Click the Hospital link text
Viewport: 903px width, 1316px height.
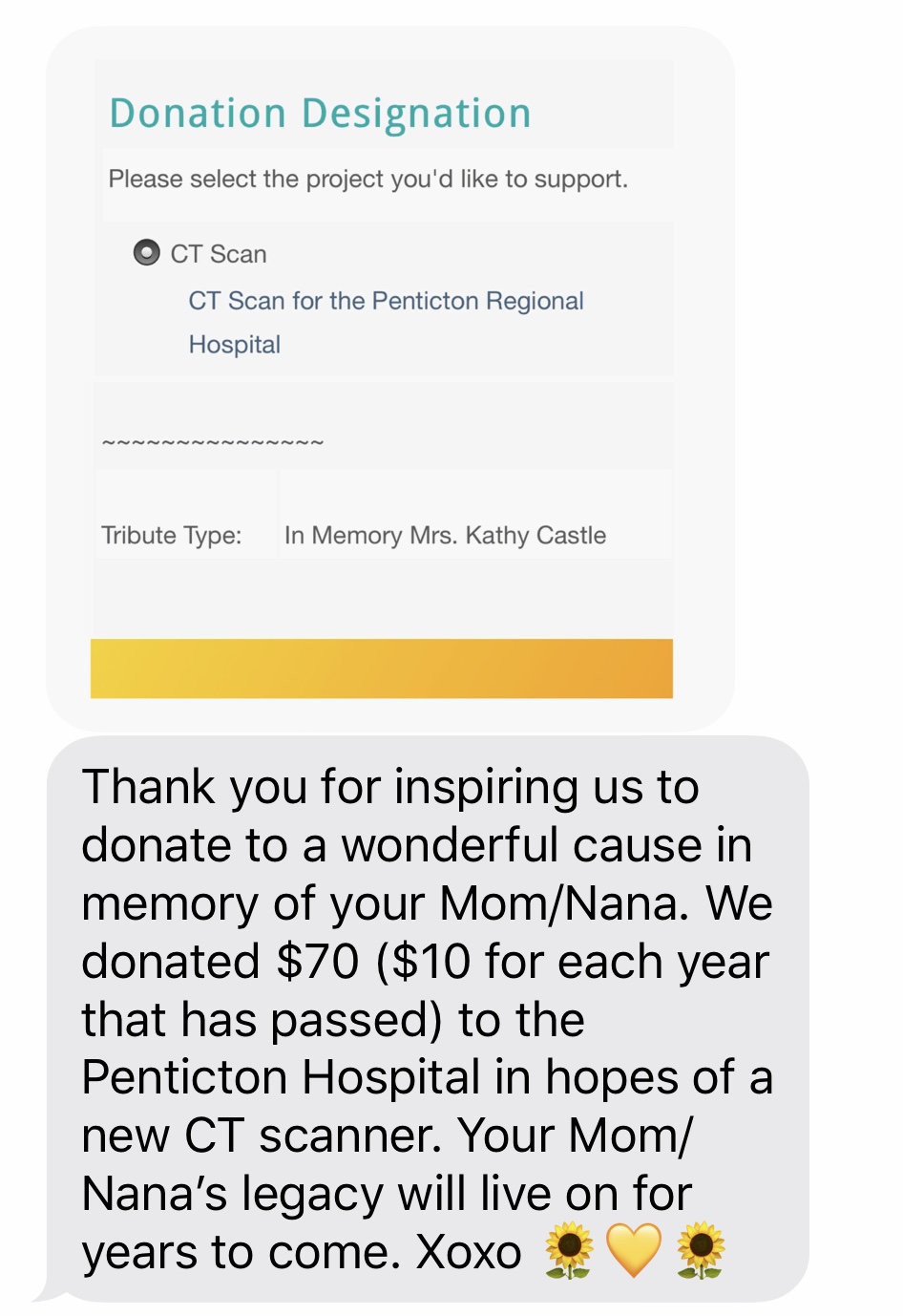point(235,345)
